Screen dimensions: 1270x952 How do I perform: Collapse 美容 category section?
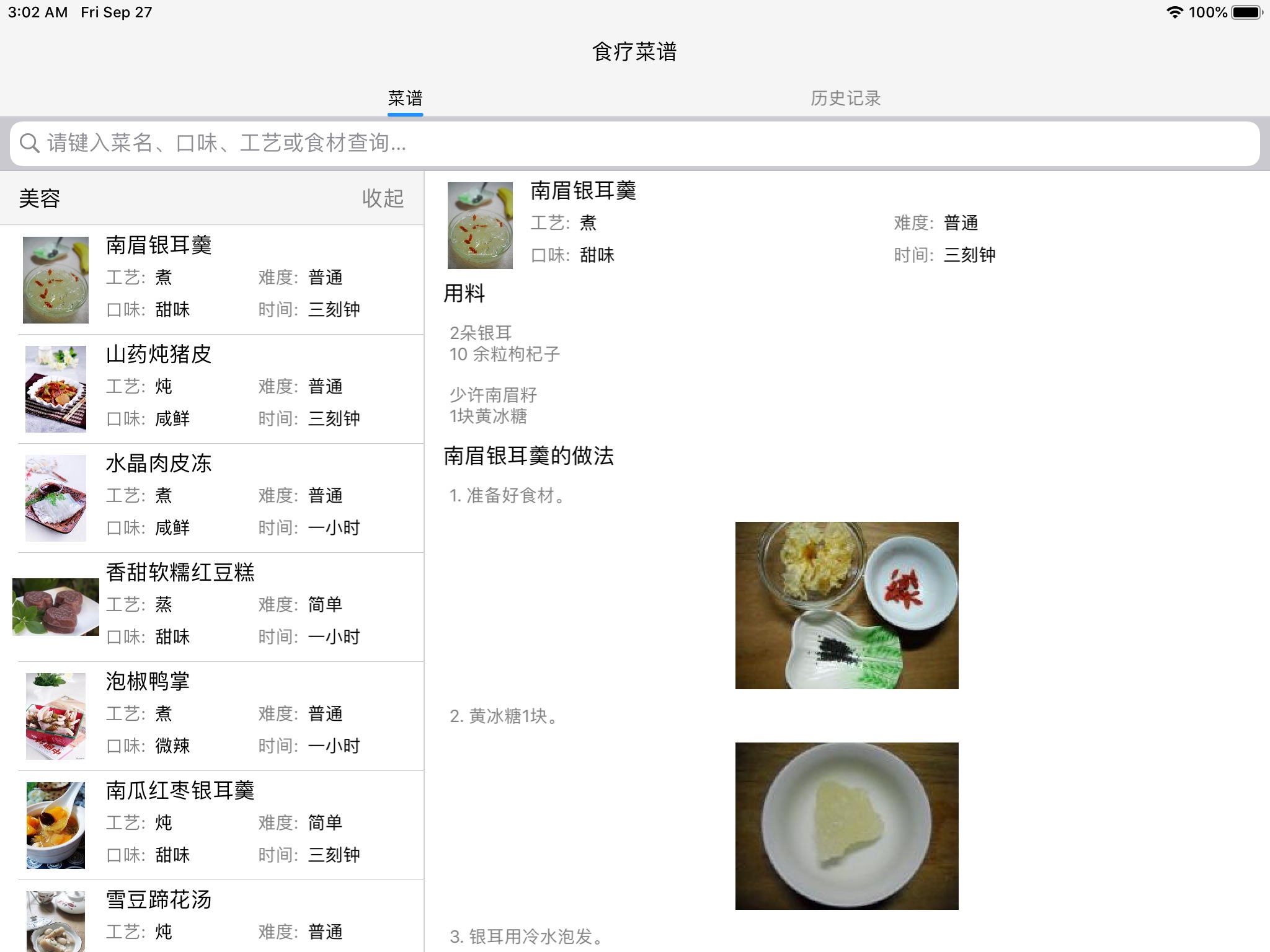(382, 198)
